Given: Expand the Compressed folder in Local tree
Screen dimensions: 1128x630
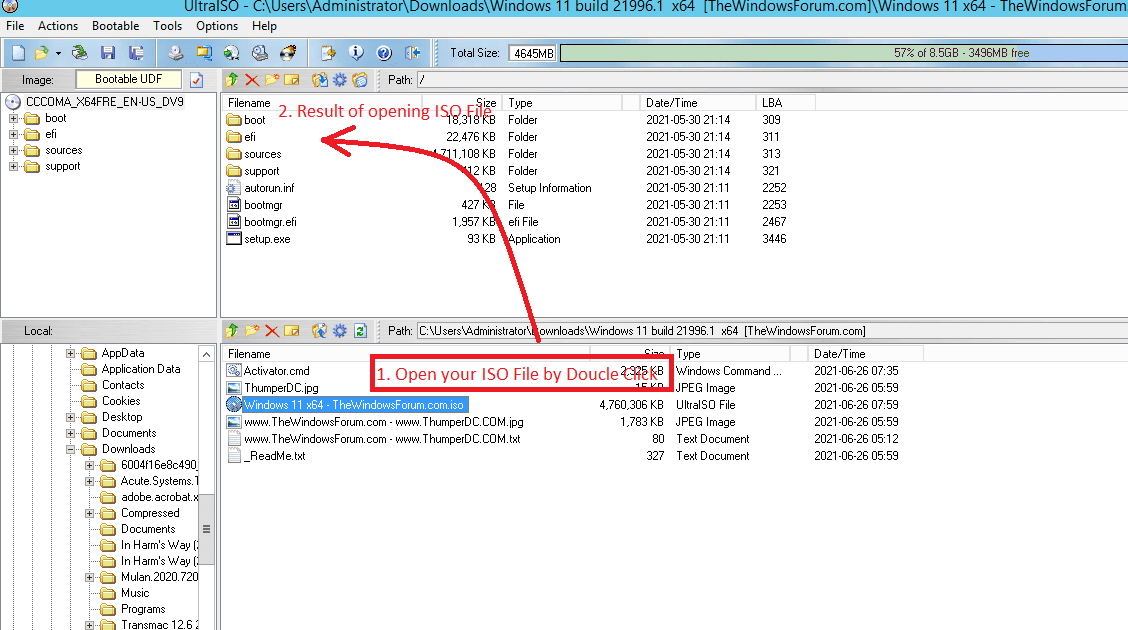Looking at the screenshot, I should pyautogui.click(x=90, y=513).
